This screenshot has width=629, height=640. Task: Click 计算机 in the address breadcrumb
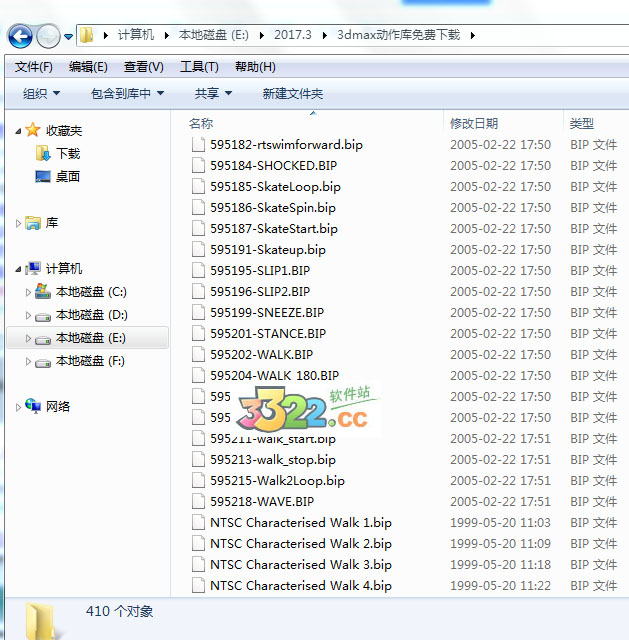click(x=136, y=35)
